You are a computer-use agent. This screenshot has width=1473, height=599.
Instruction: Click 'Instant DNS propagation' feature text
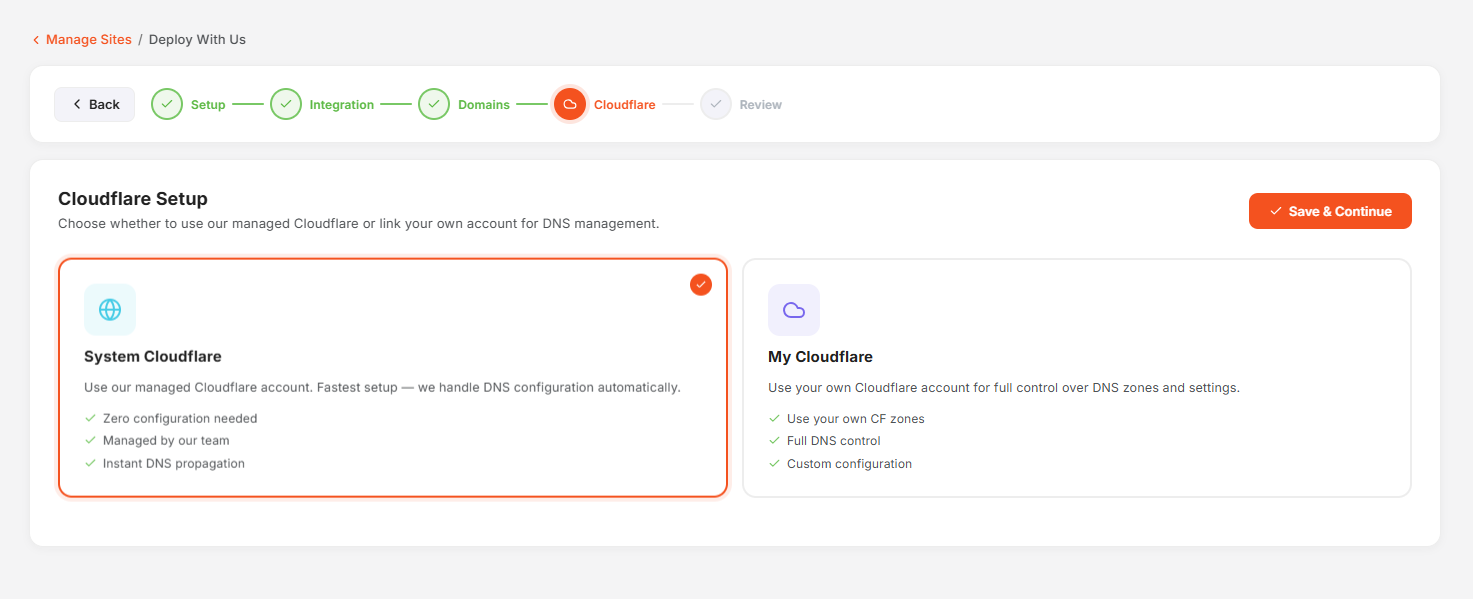pyautogui.click(x=174, y=463)
